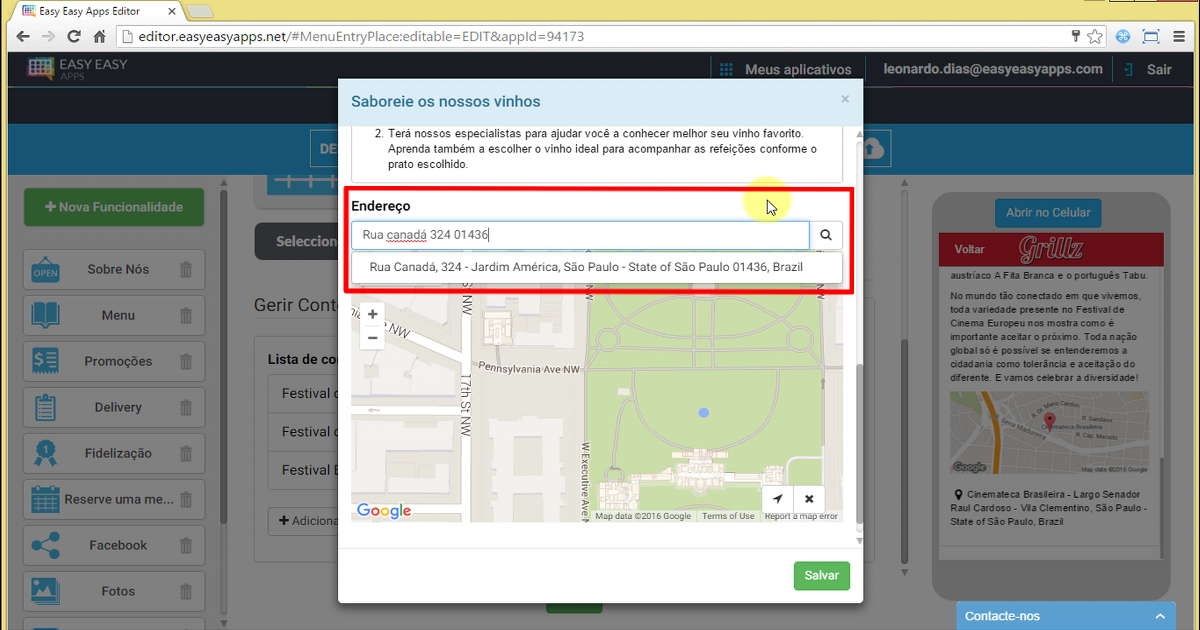This screenshot has width=1200, height=630.
Task: Click the X icon next to the map geolocation arrow
Action: [x=809, y=498]
